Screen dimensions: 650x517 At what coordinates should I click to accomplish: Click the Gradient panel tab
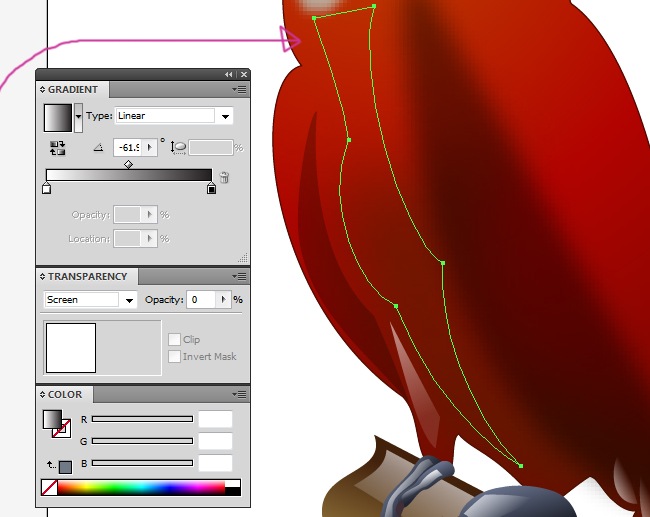pyautogui.click(x=71, y=90)
